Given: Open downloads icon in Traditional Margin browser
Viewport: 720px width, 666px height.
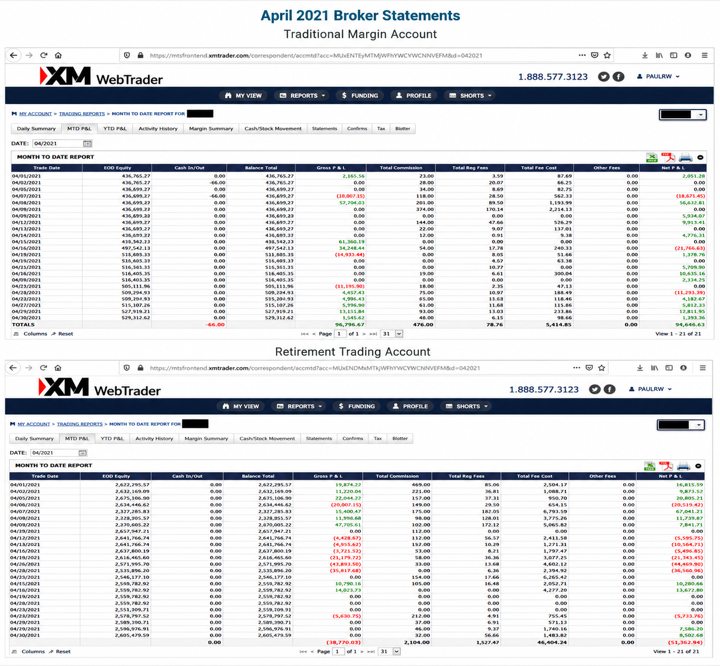Looking at the screenshot, I should [x=645, y=55].
